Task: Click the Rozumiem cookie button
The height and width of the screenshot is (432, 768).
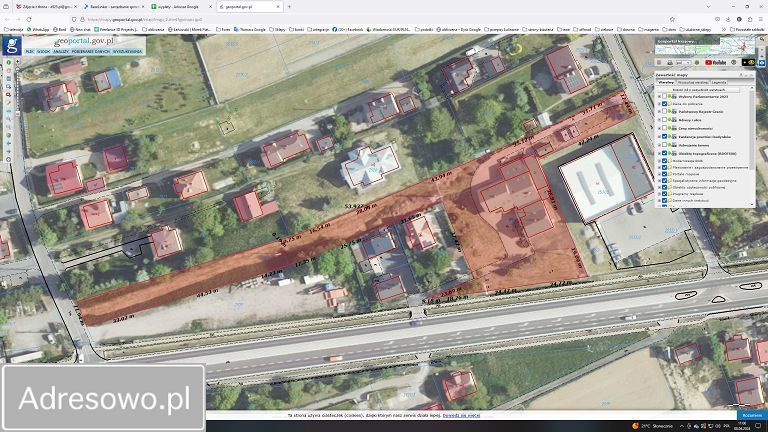Action: 751,414
